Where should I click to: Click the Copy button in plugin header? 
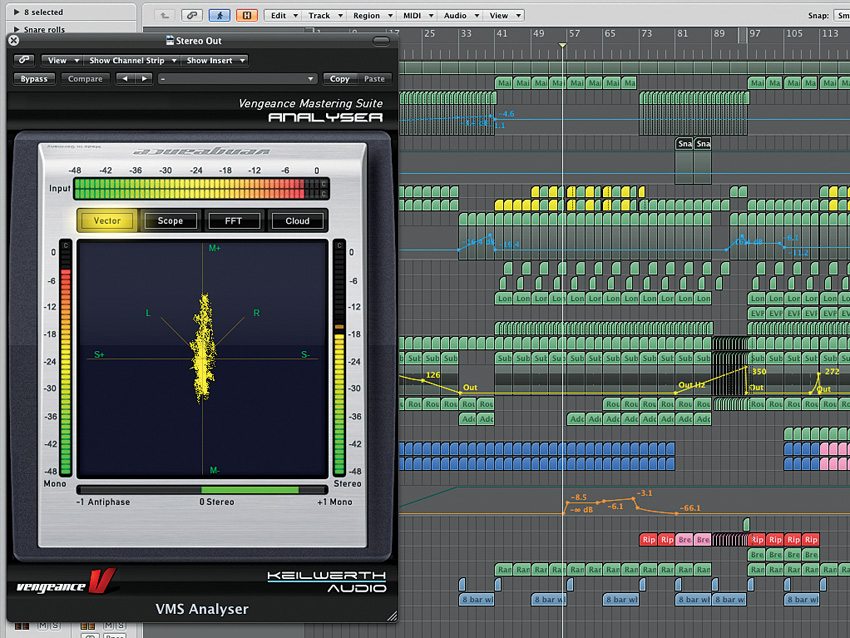[340, 79]
